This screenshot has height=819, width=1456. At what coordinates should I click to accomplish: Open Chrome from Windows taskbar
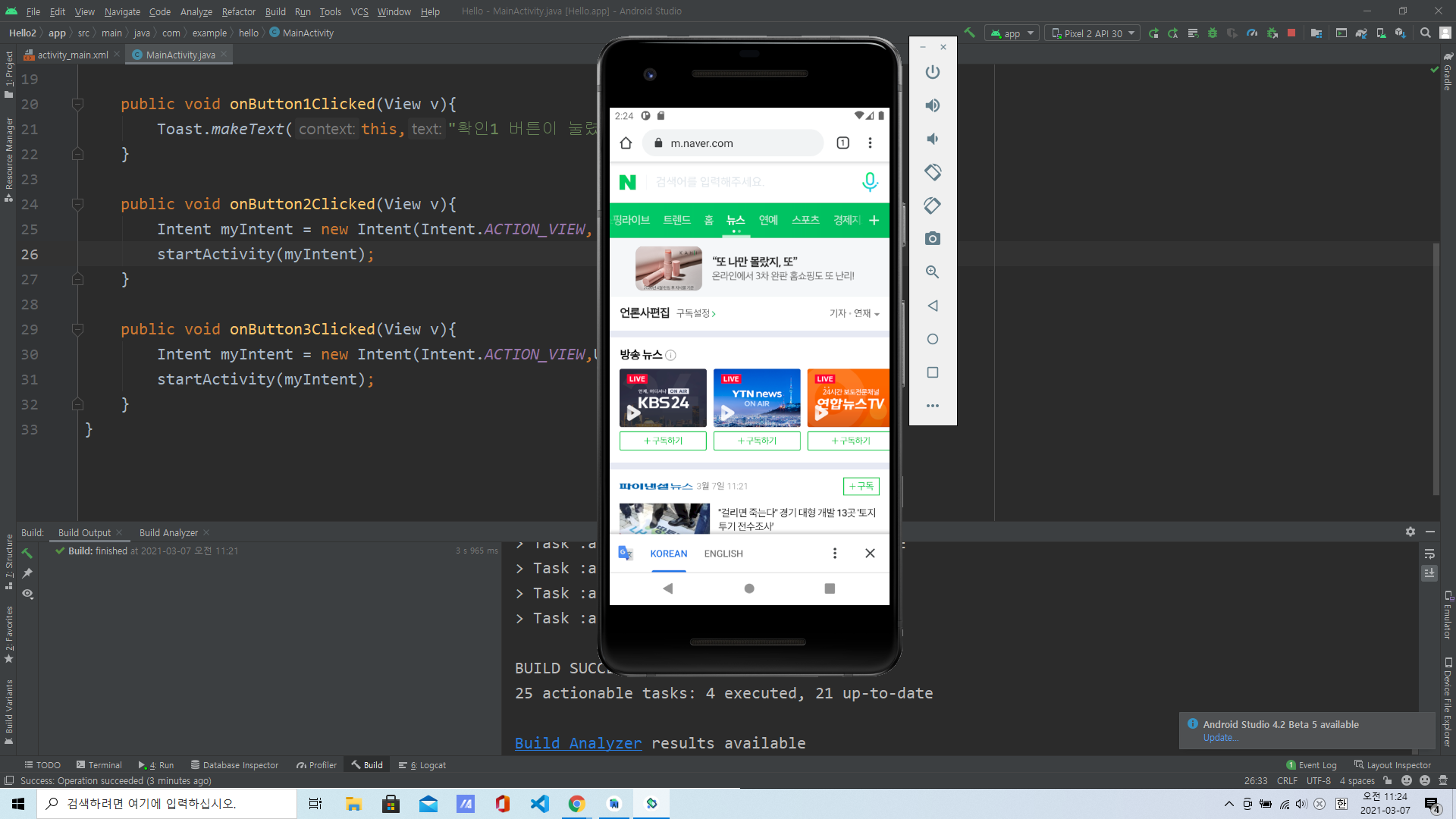(577, 804)
